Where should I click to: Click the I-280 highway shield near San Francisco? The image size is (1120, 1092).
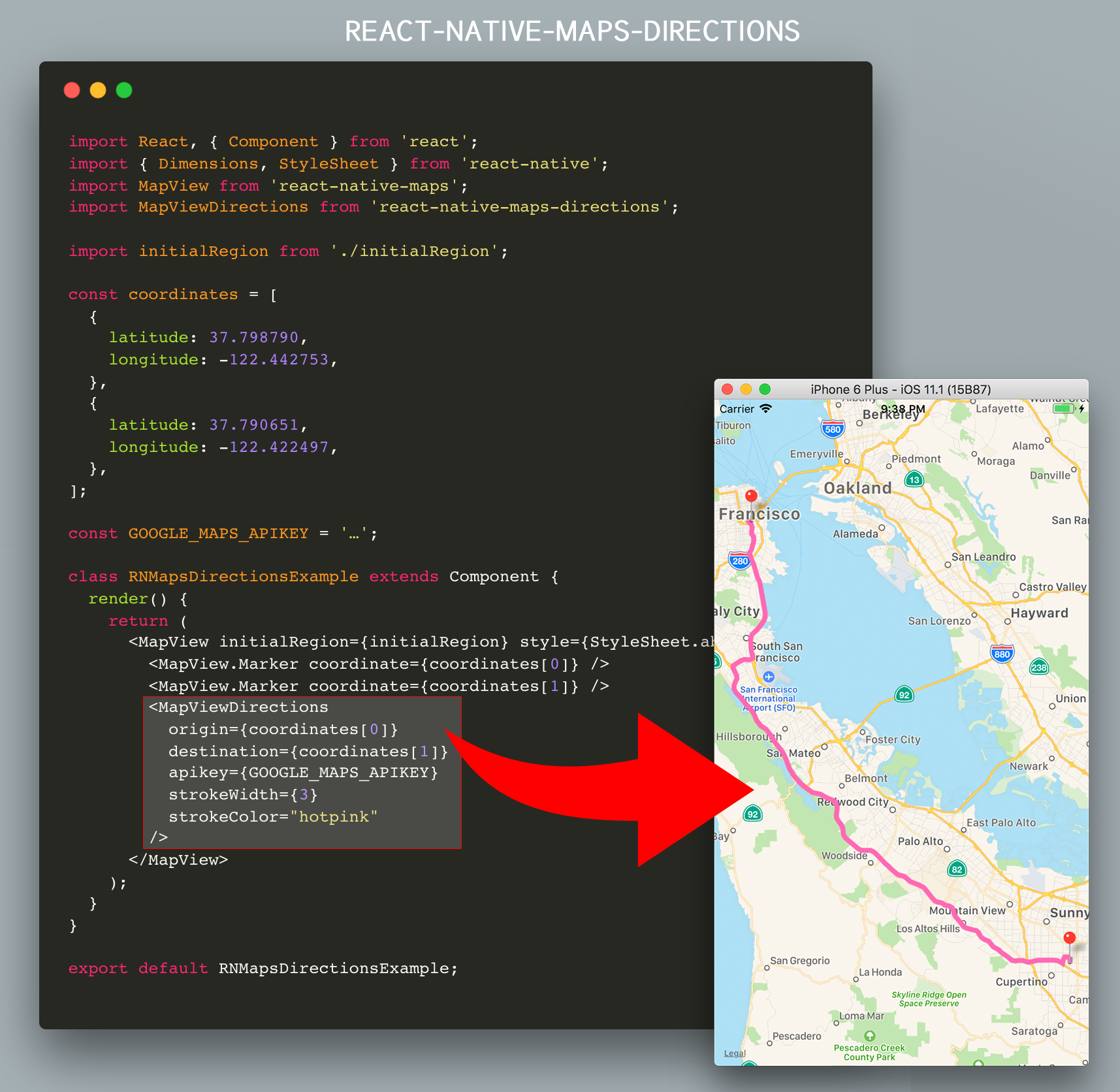tap(739, 561)
